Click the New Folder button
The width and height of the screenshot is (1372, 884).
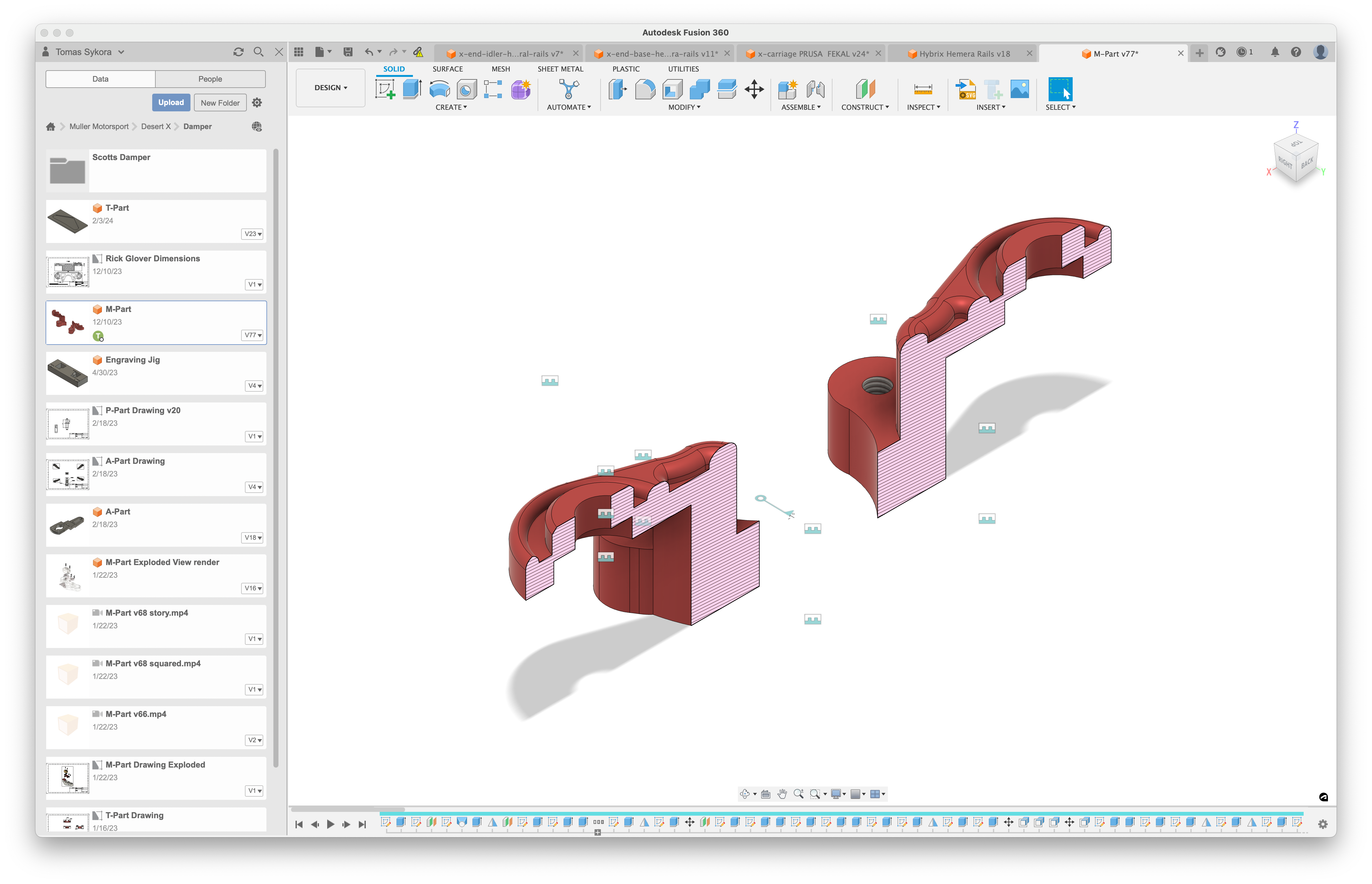pos(220,103)
